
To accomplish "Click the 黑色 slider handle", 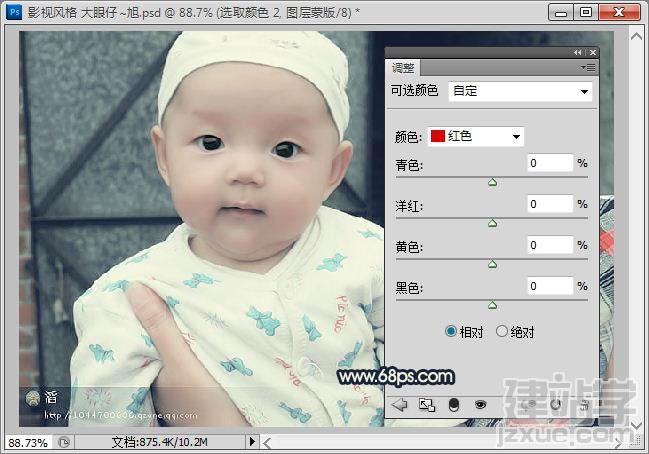I will tap(492, 305).
